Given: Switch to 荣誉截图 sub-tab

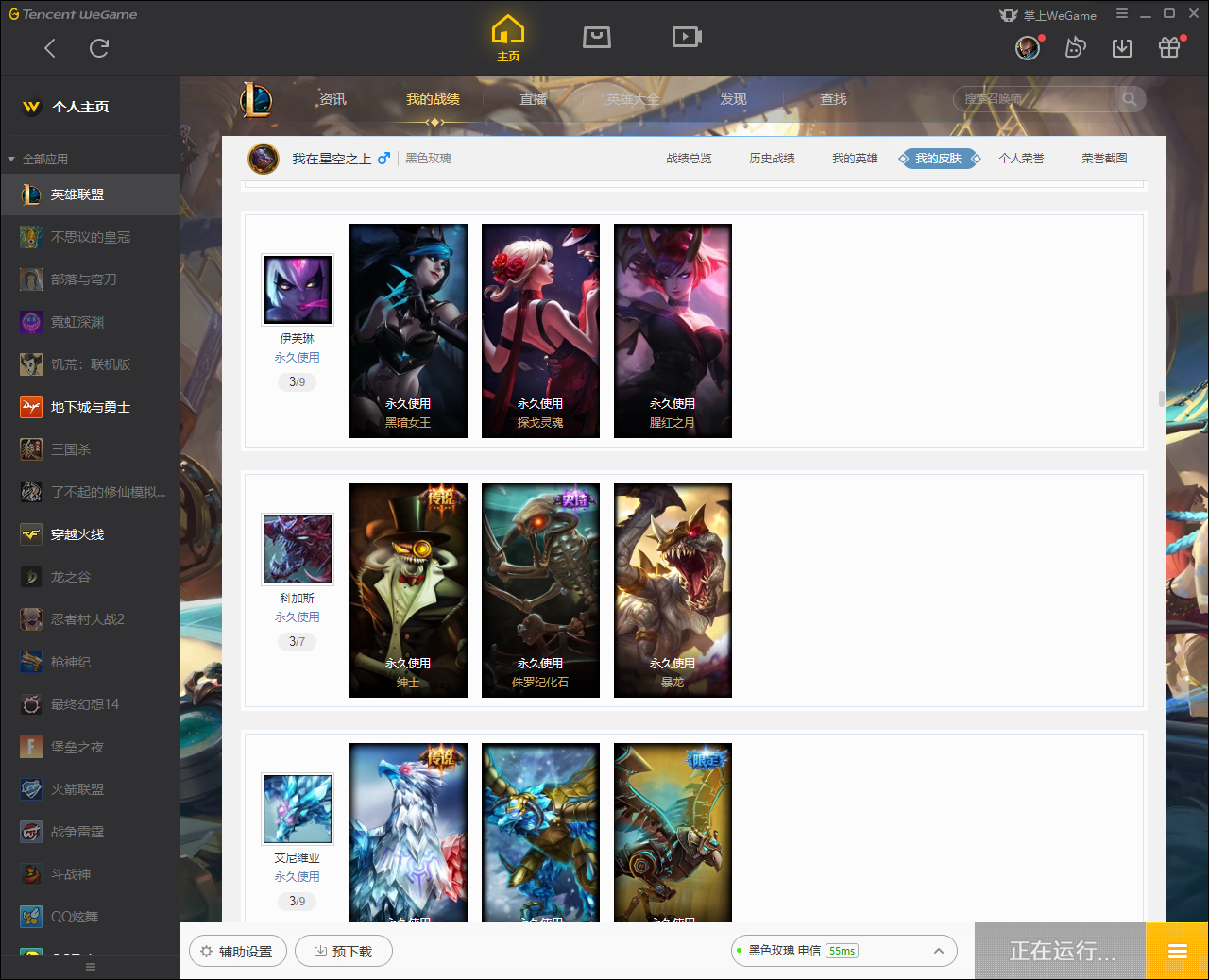Looking at the screenshot, I should (1105, 159).
